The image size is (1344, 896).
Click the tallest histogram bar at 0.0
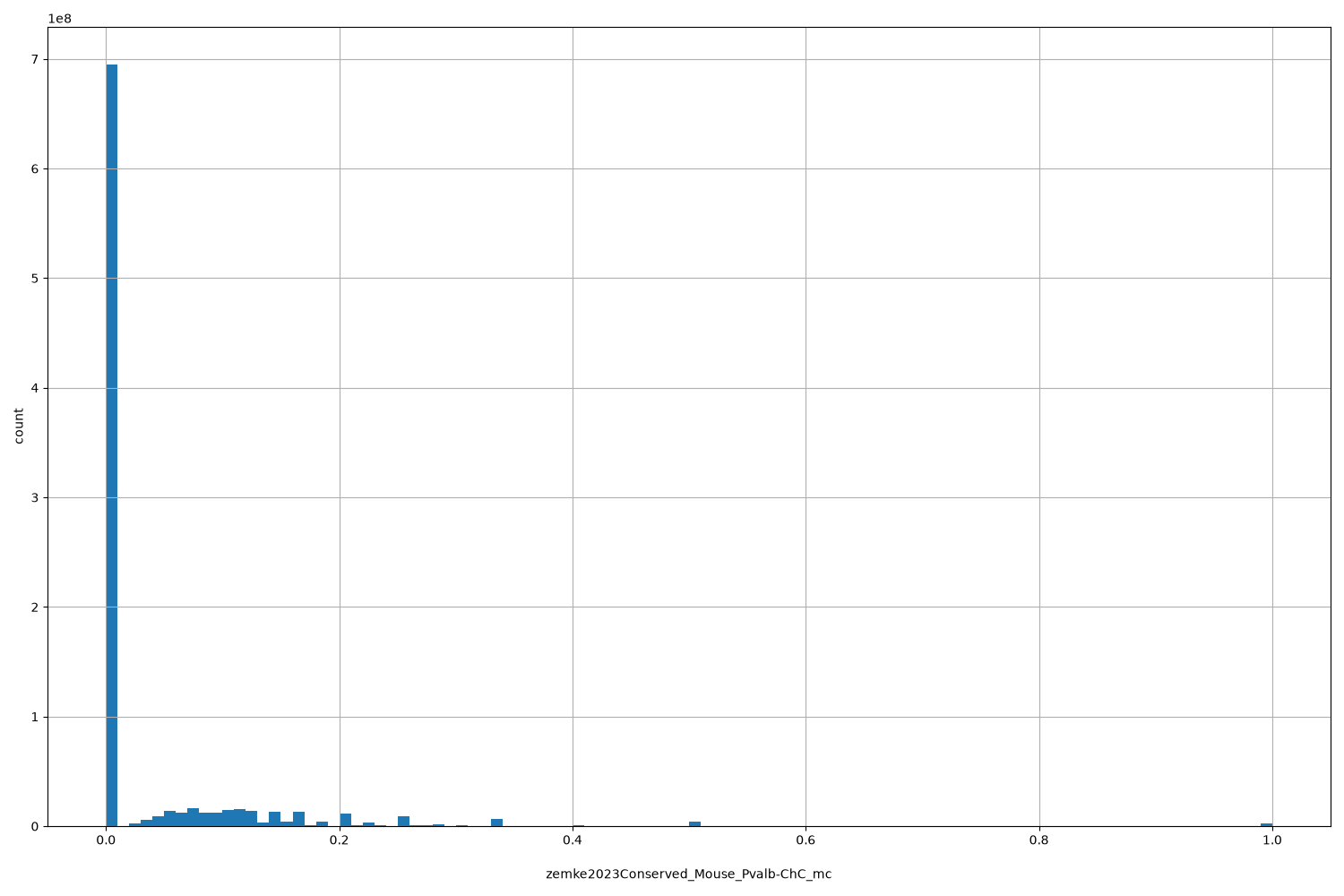coord(112,445)
